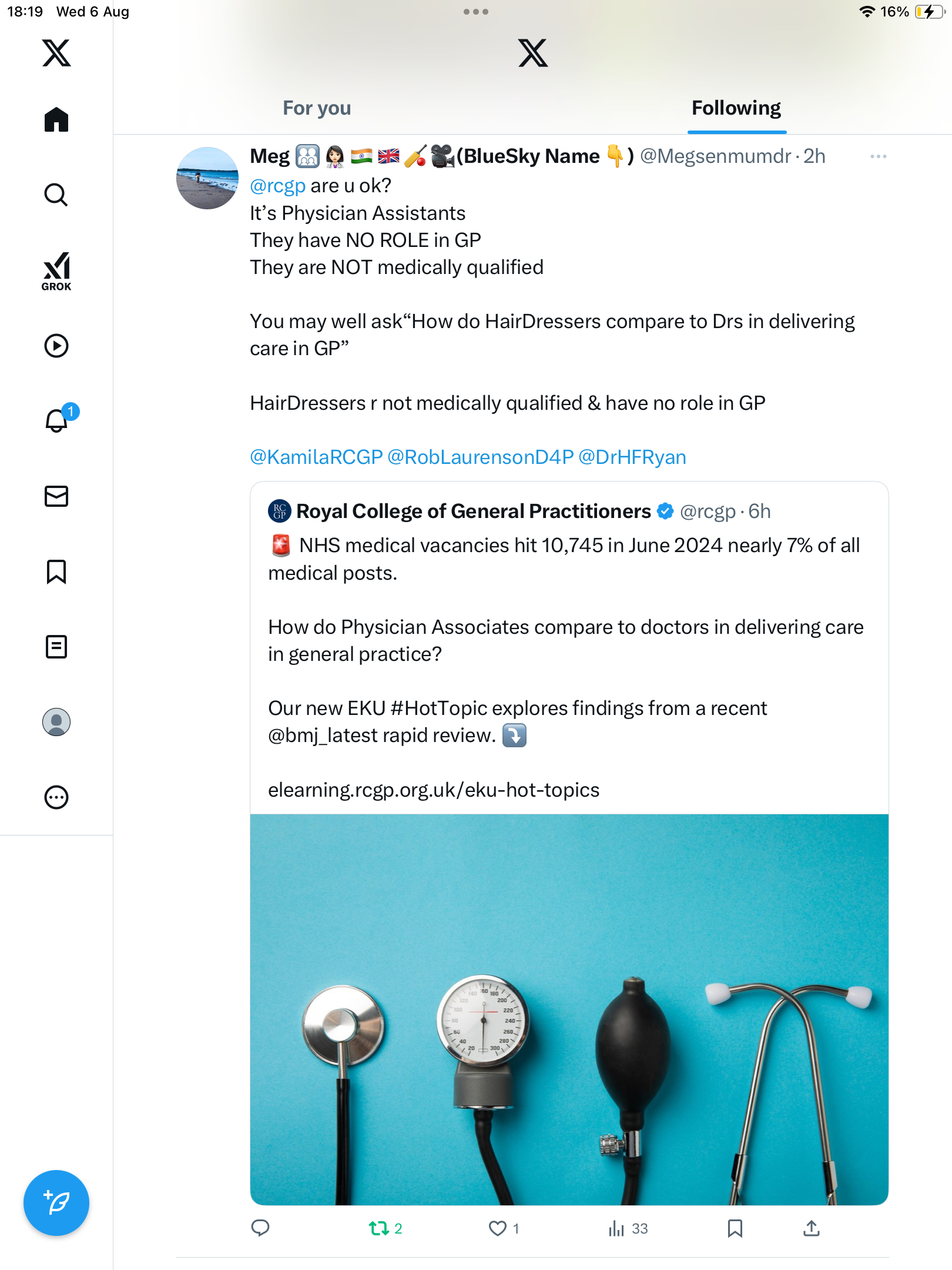952x1270 pixels.
Task: Open Direct Messages envelope icon
Action: click(x=56, y=496)
